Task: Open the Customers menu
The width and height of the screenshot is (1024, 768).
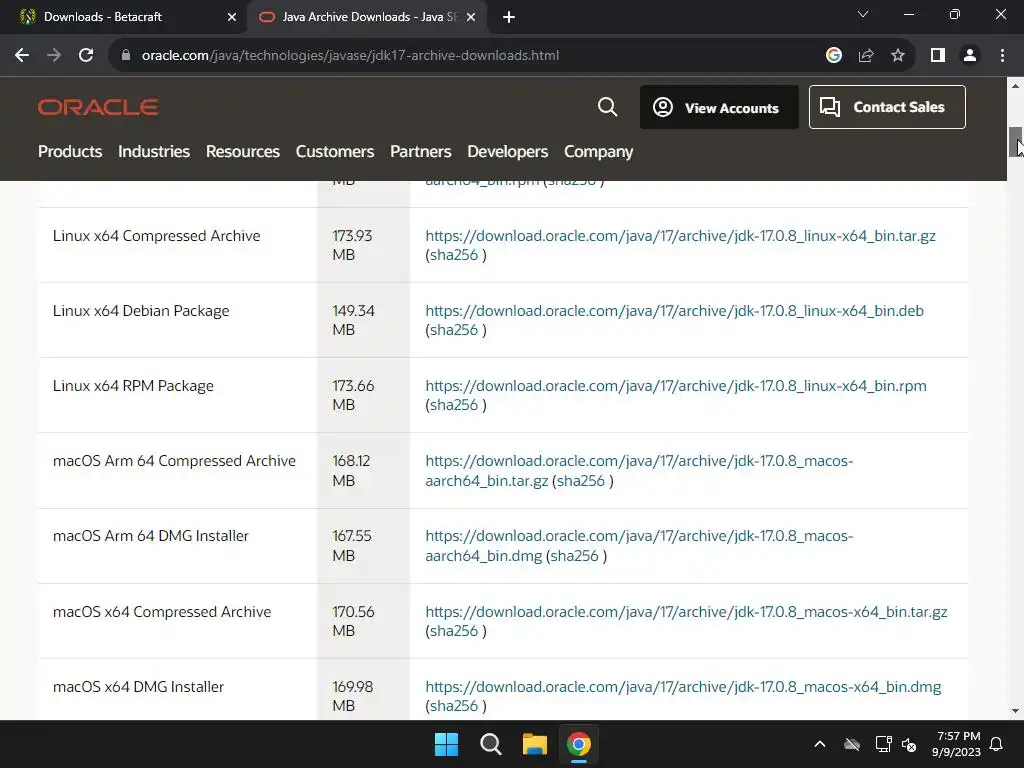Action: (335, 152)
